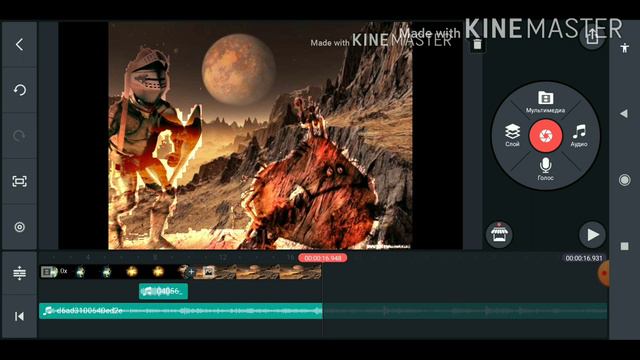Open the asset store icon
The height and width of the screenshot is (360, 640).
click(x=499, y=234)
